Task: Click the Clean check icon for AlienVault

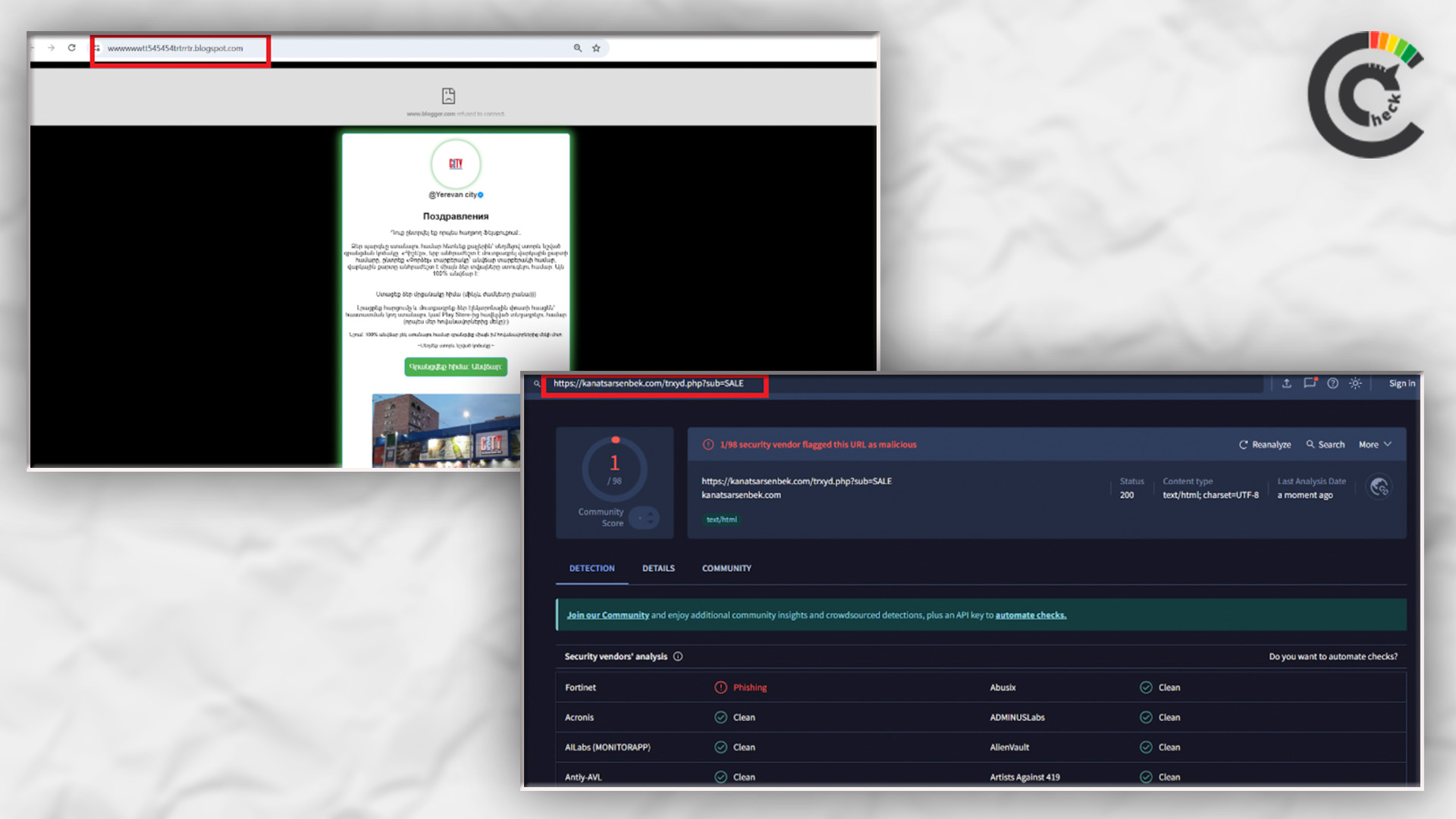Action: [1146, 748]
